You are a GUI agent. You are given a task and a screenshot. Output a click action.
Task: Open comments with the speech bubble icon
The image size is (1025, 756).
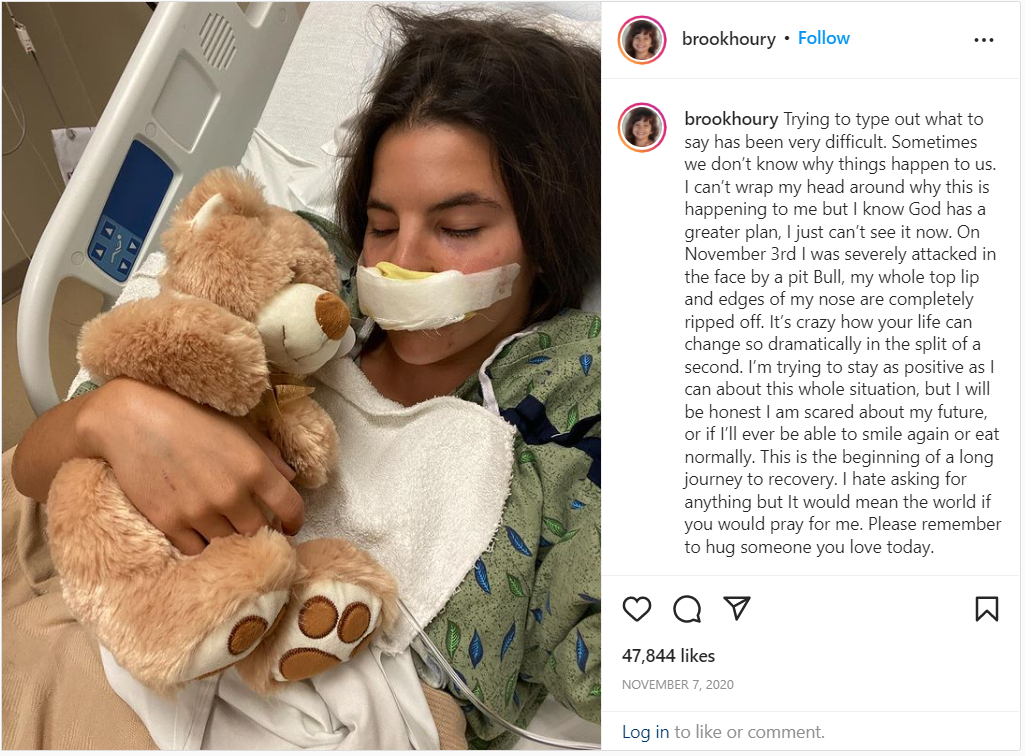click(687, 609)
